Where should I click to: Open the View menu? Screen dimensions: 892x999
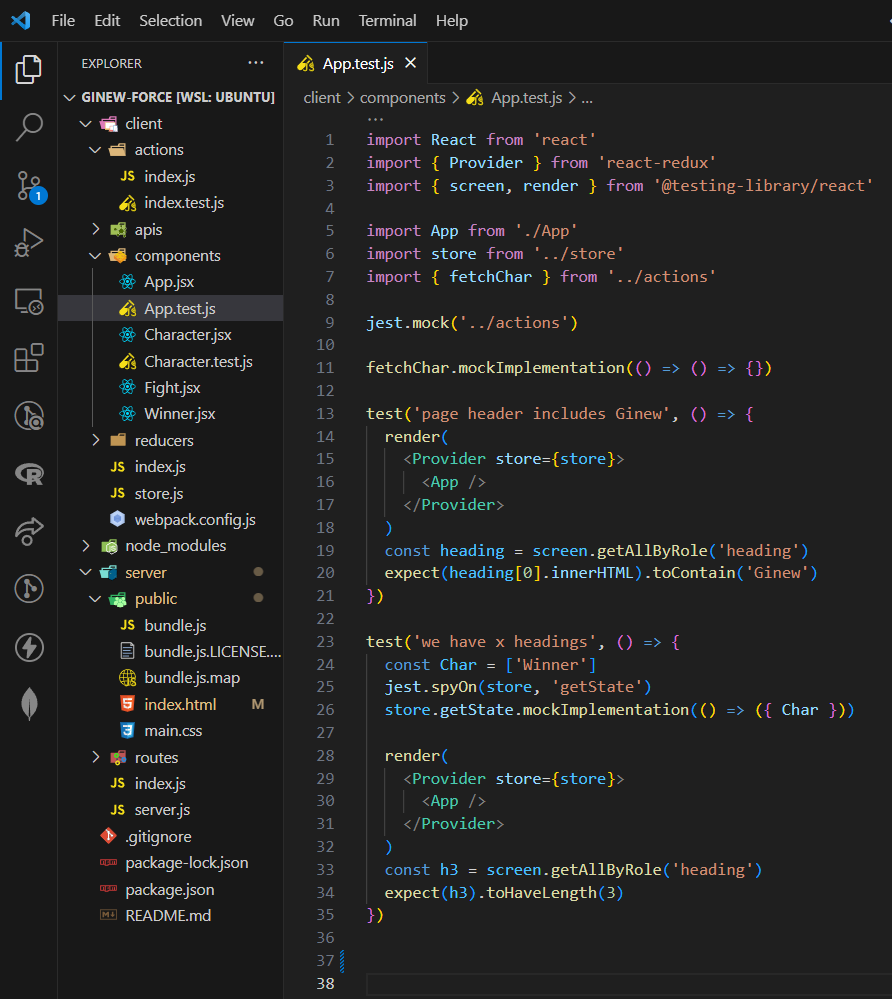(x=238, y=20)
